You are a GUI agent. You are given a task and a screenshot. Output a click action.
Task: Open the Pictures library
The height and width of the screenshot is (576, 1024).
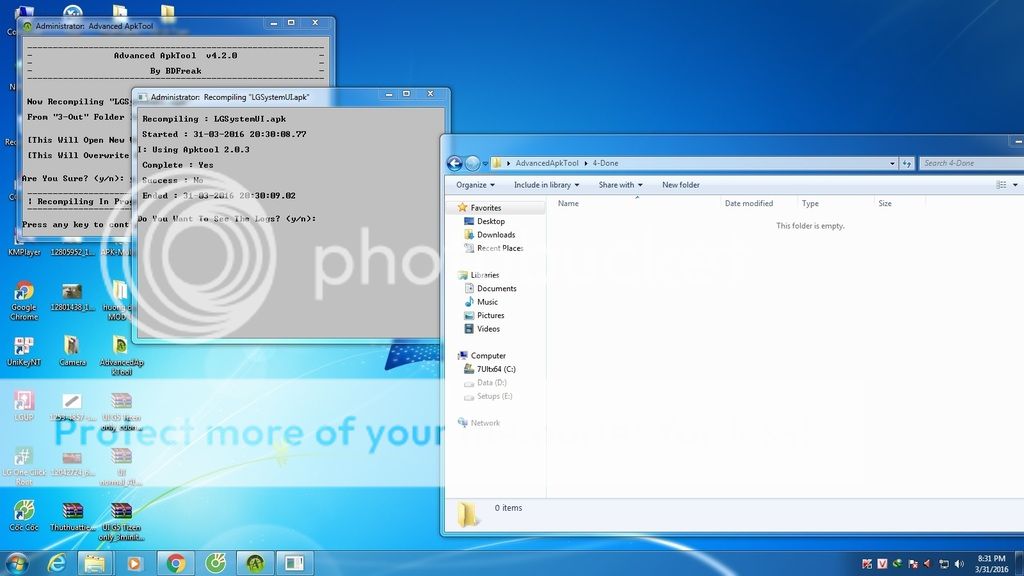pyautogui.click(x=484, y=315)
